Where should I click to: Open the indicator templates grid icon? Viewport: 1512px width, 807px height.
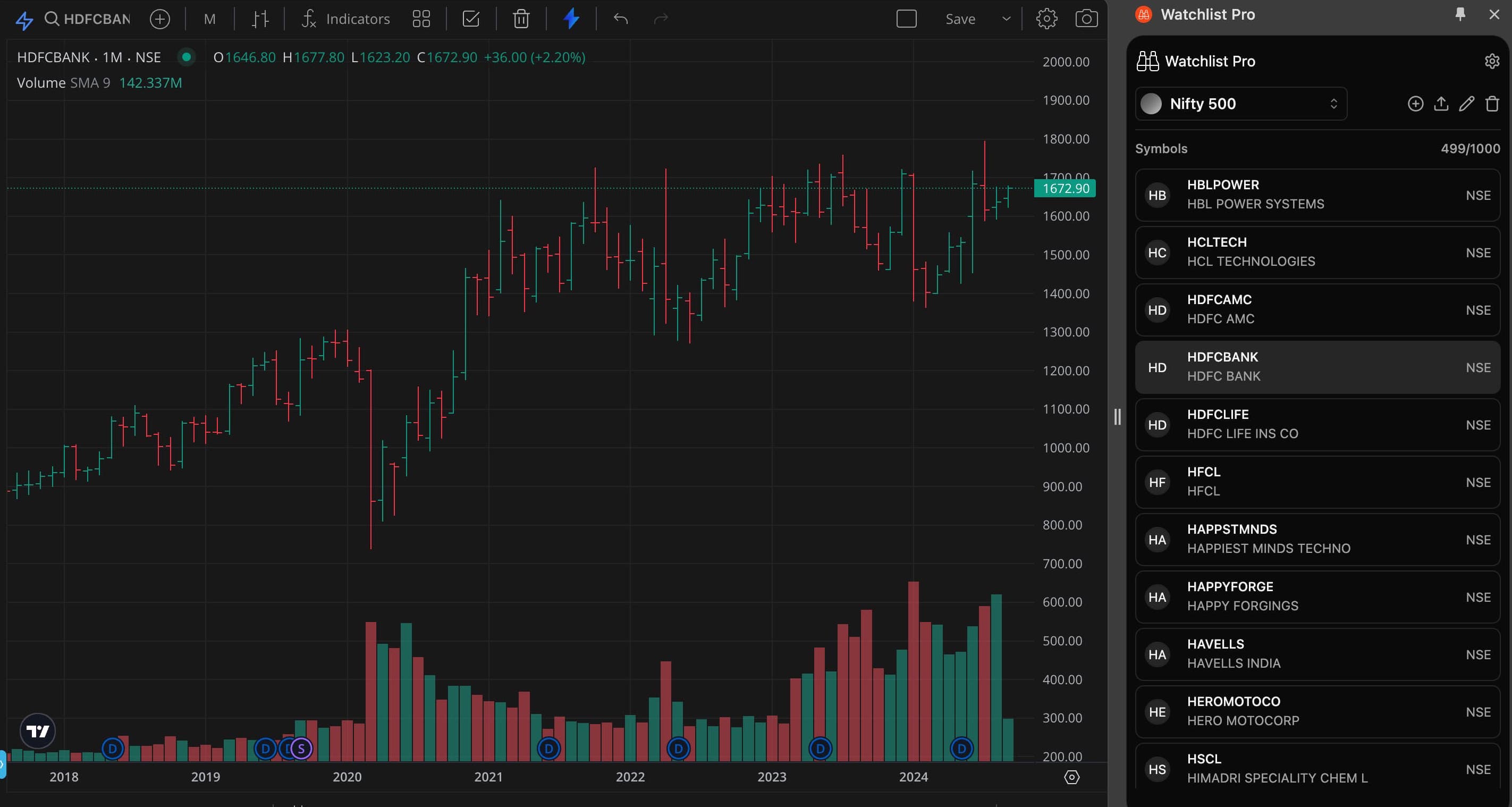tap(421, 19)
